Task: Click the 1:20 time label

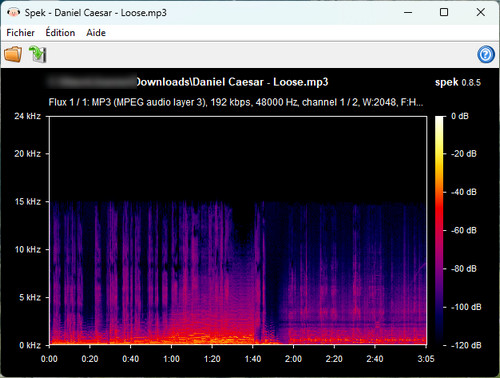Action: 212,359
